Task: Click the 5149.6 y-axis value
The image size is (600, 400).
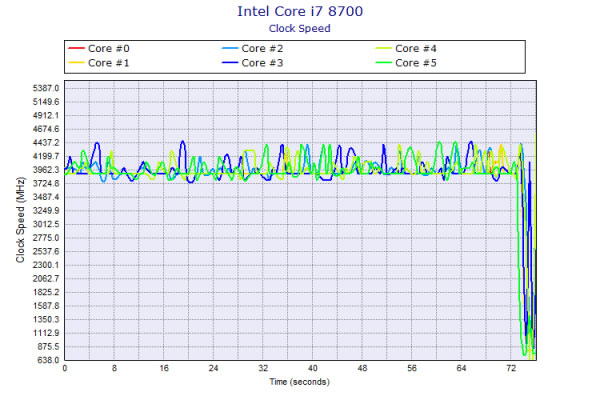Action: point(46,102)
